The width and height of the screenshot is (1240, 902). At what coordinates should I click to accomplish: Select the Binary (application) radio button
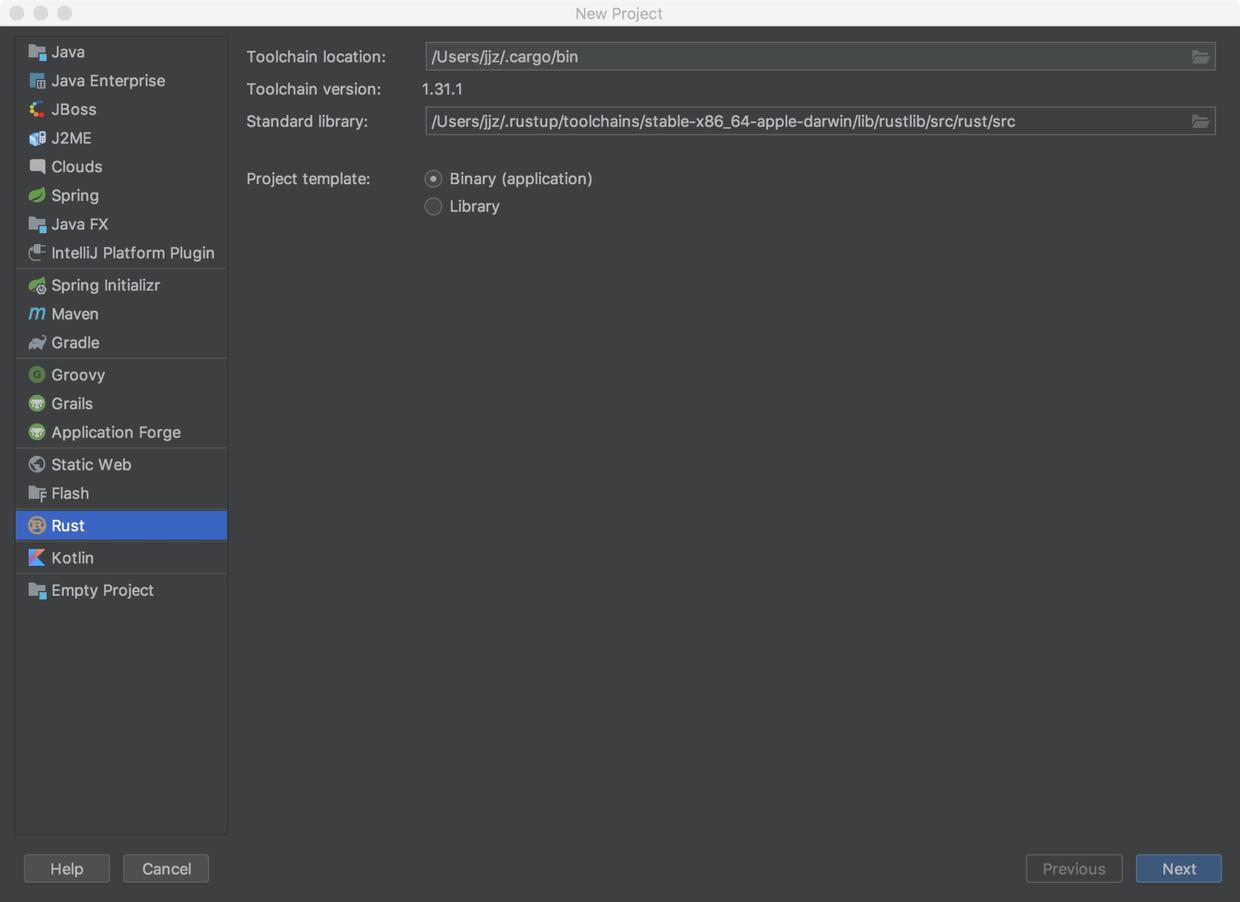[x=433, y=178]
